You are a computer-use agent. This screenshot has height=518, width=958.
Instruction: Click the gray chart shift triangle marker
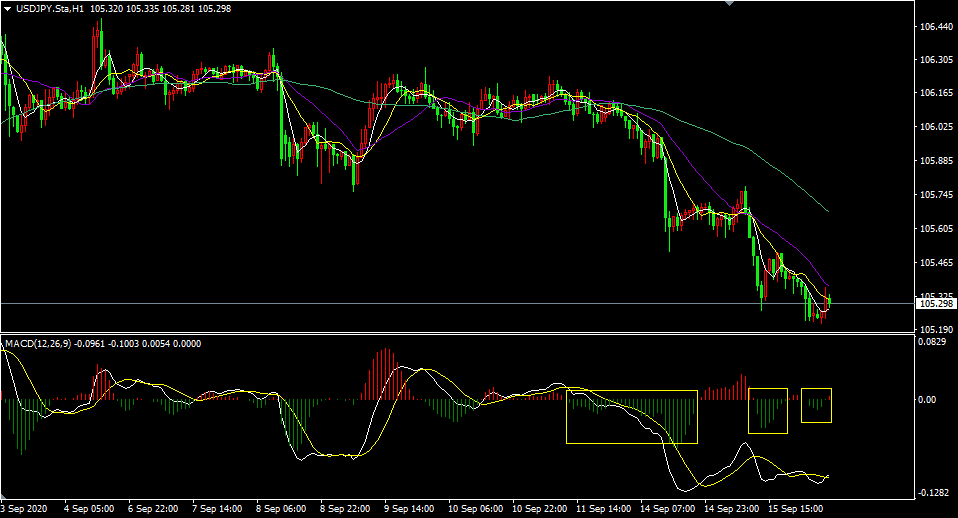point(729,3)
